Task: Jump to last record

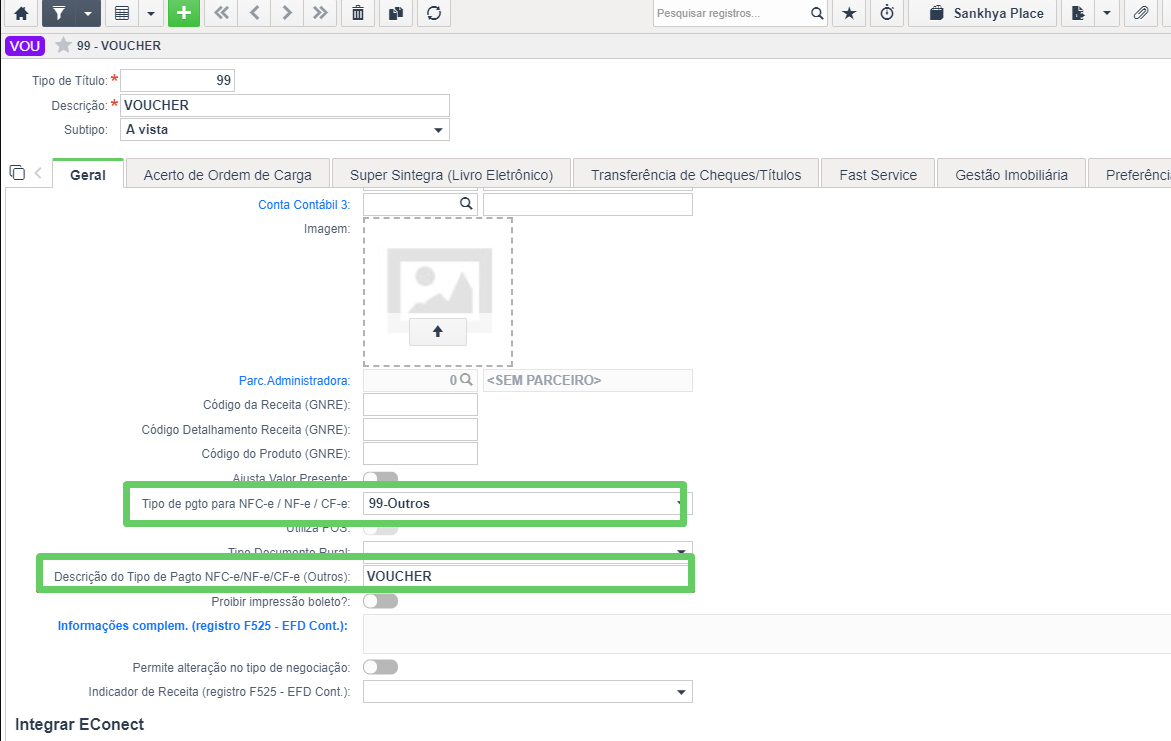Action: tap(320, 13)
